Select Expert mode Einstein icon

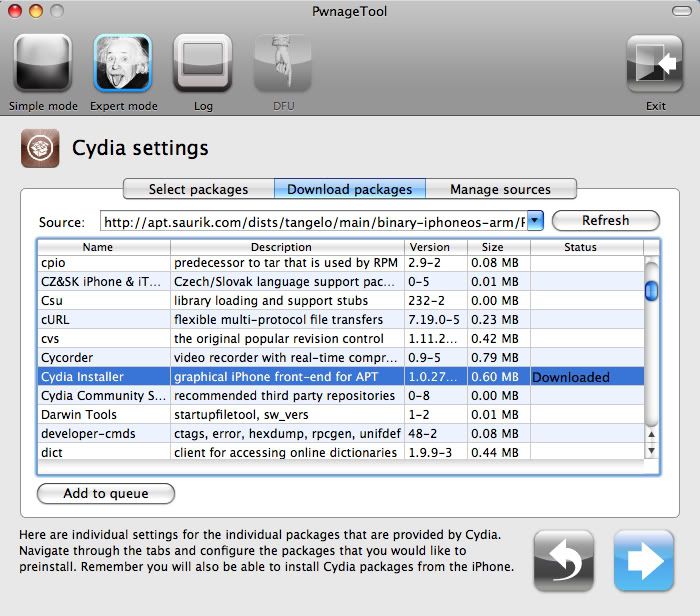pyautogui.click(x=123, y=63)
